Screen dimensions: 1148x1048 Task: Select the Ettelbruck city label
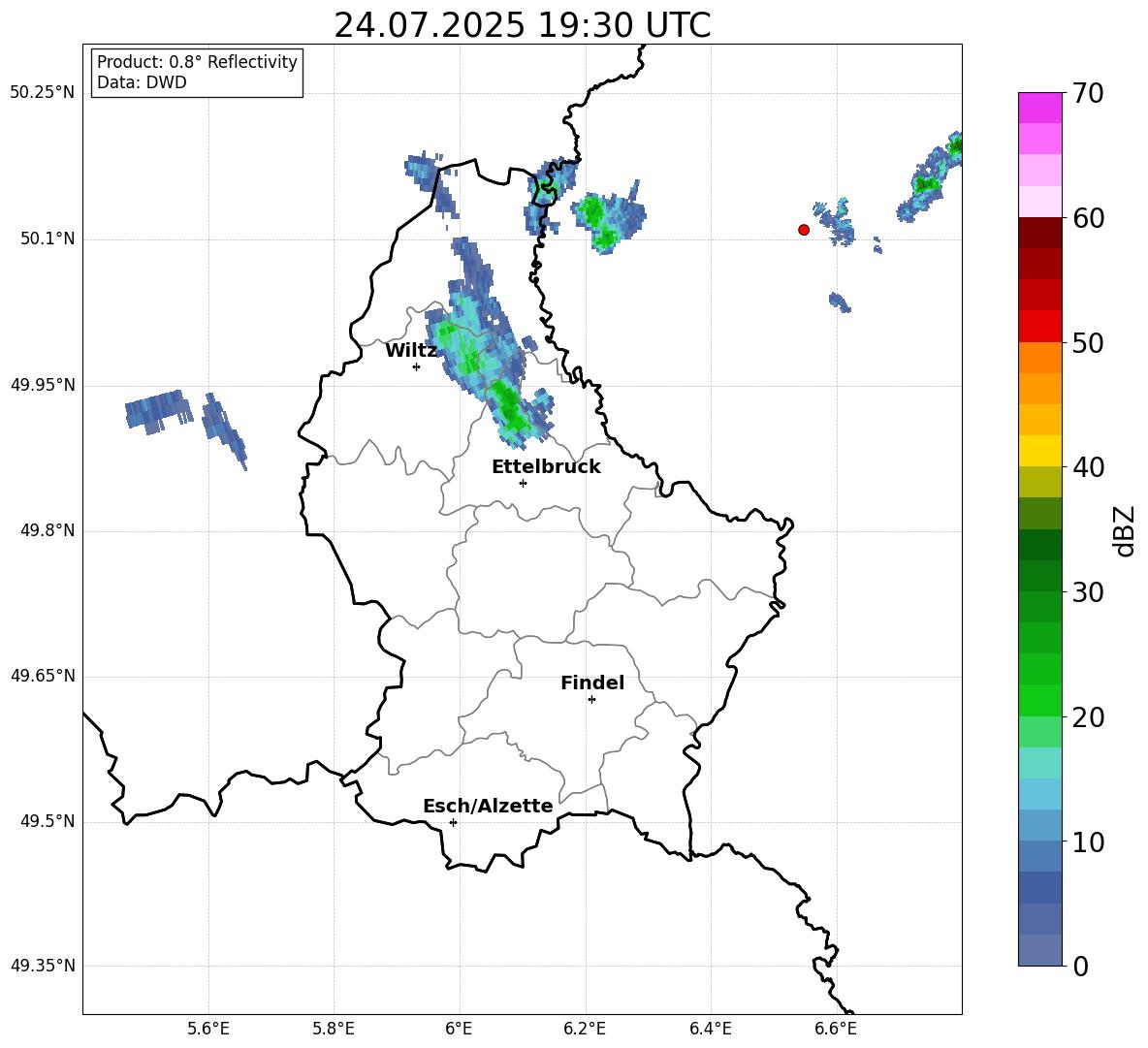coord(546,467)
